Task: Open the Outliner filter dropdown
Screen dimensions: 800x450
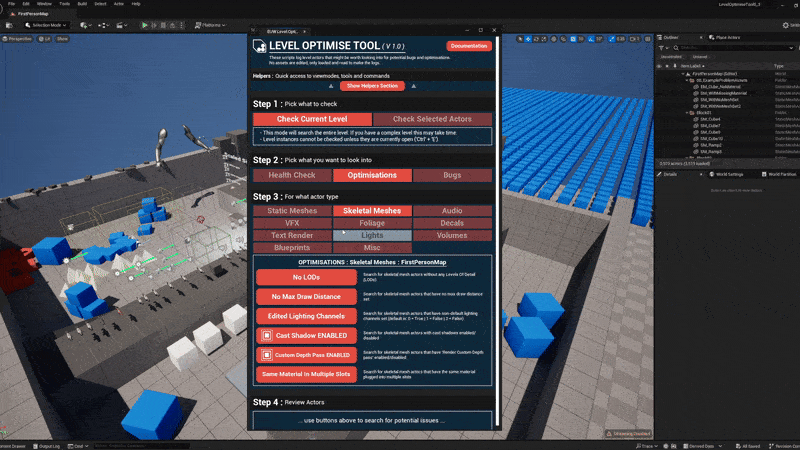Action: click(664, 48)
